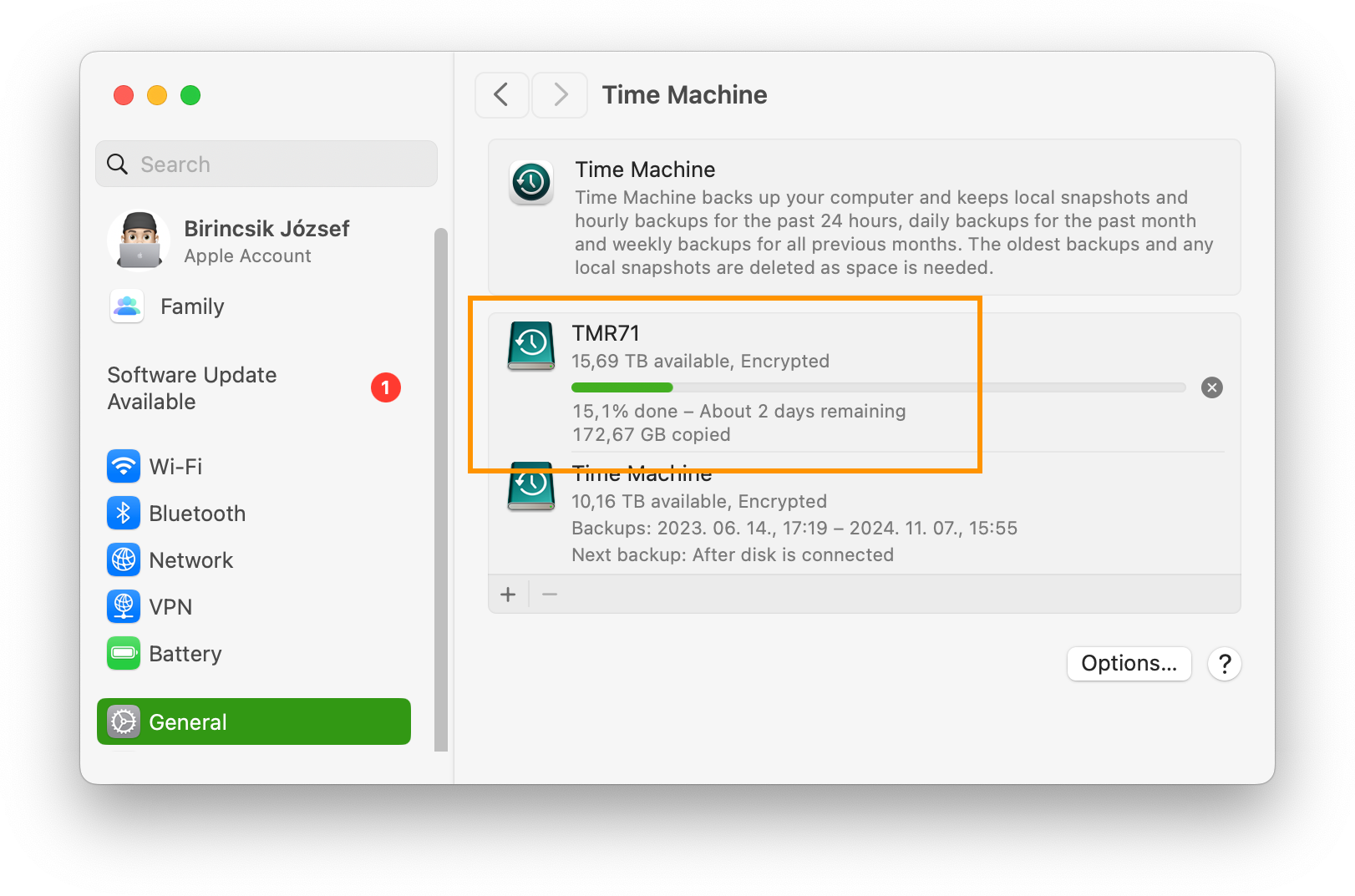
Task: Click the TMR71 backup disk icon
Action: (x=531, y=346)
